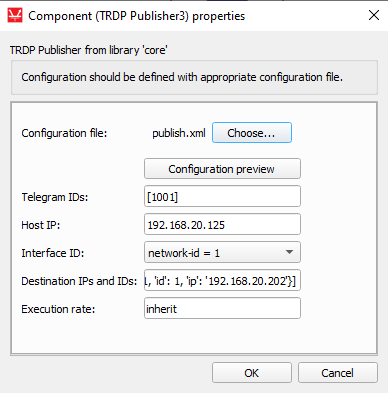Click the Telegram IDs input field
The image size is (388, 393).
point(222,196)
